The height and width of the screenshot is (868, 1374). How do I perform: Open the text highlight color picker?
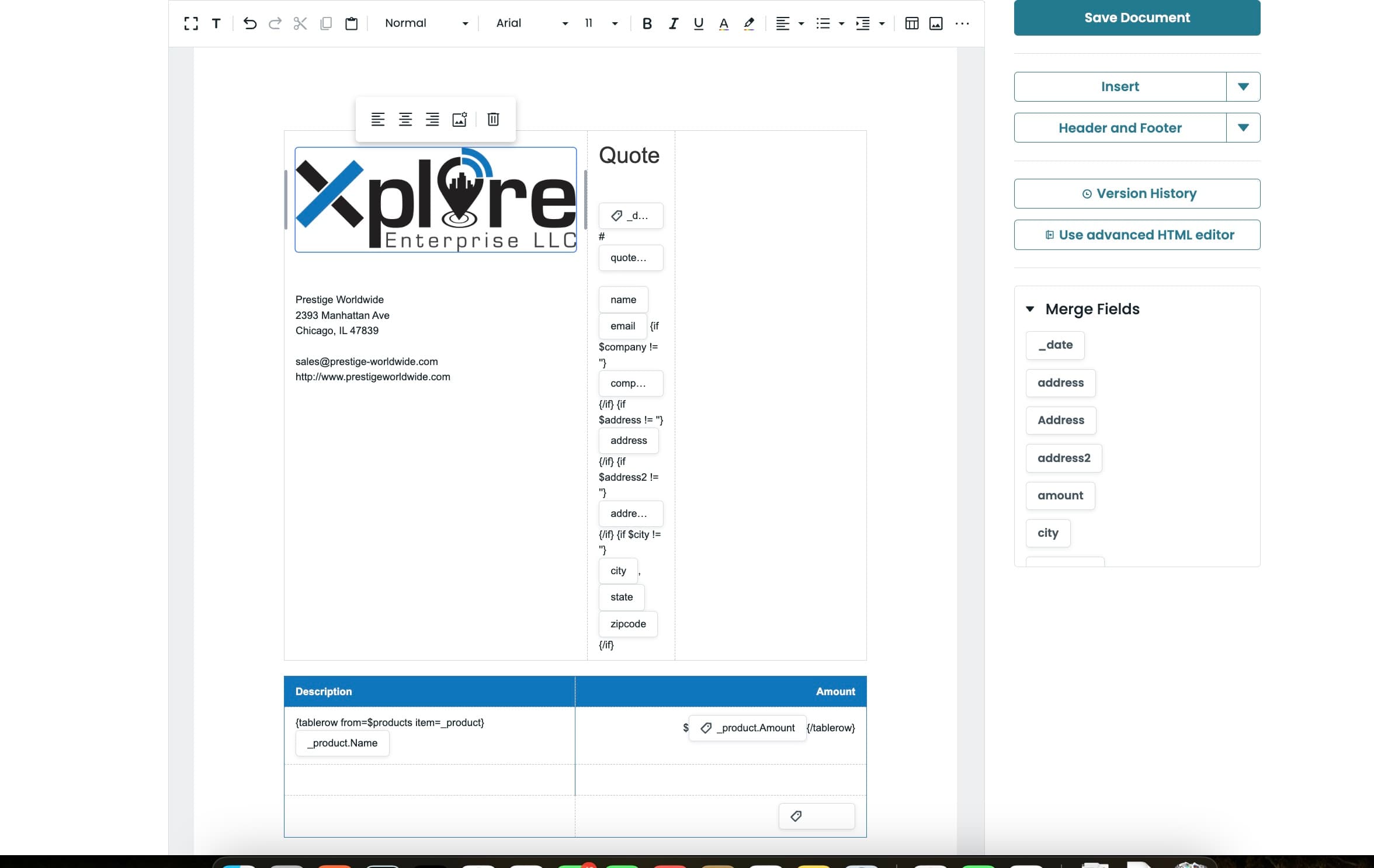point(749,23)
